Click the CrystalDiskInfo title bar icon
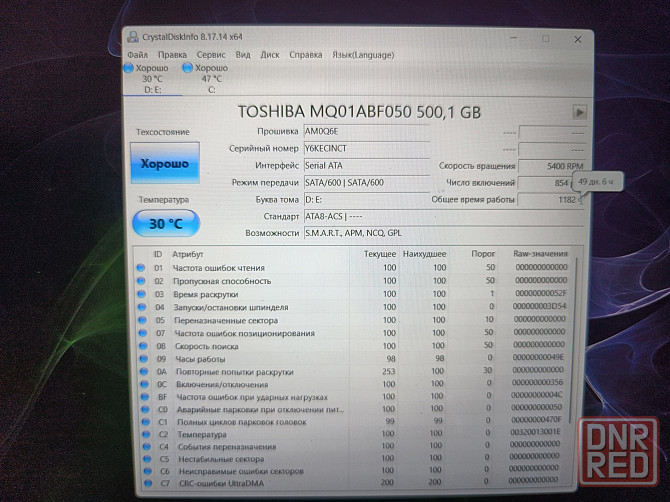Screen dimensions: 670x502 click(133, 37)
